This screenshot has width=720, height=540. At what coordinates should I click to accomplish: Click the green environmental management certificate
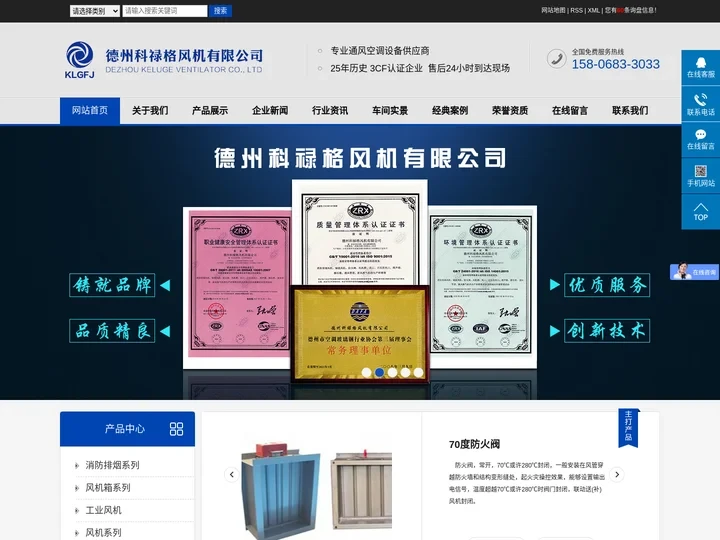point(482,285)
